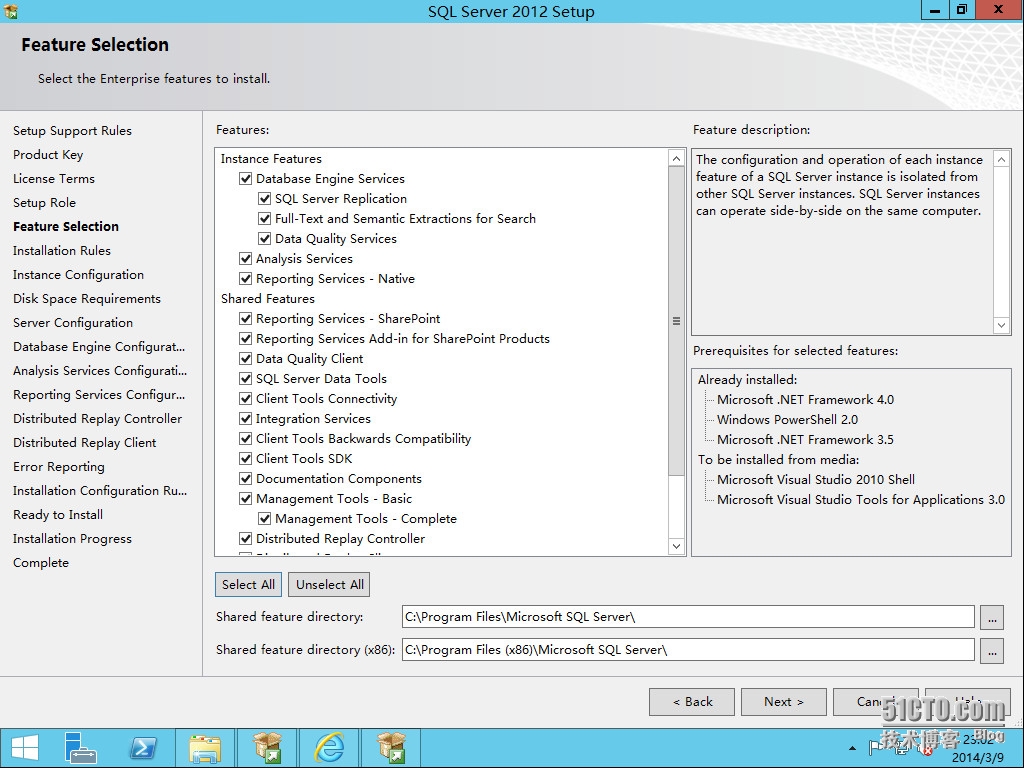Click Feature description scroll down arrow
1024x768 pixels.
point(1001,325)
